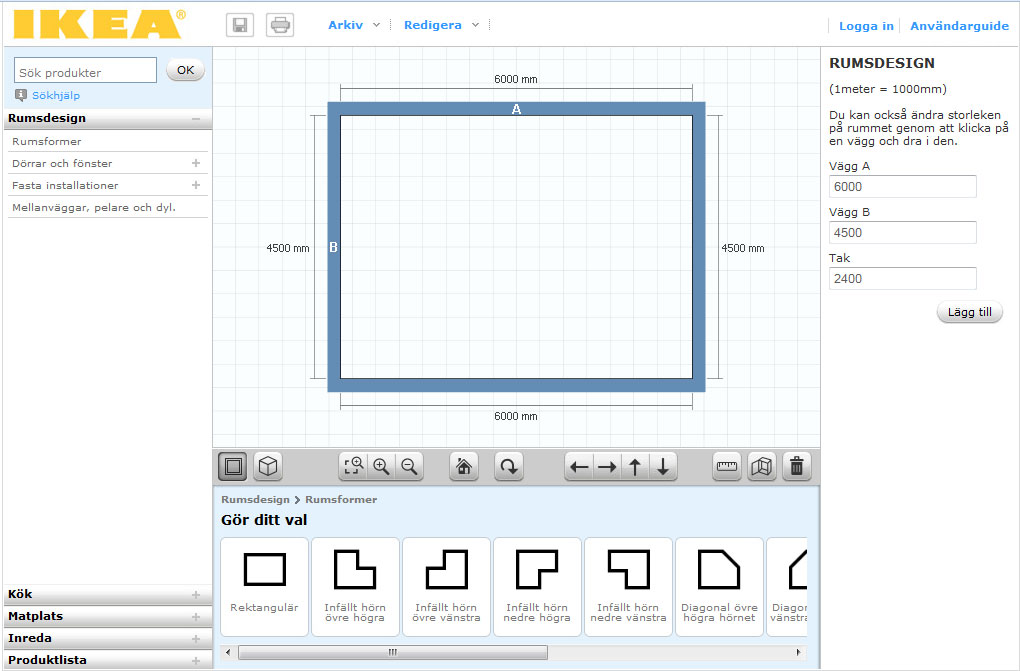Click the horizontal scrollbar under room shapes
1020x671 pixels.
[x=392, y=652]
